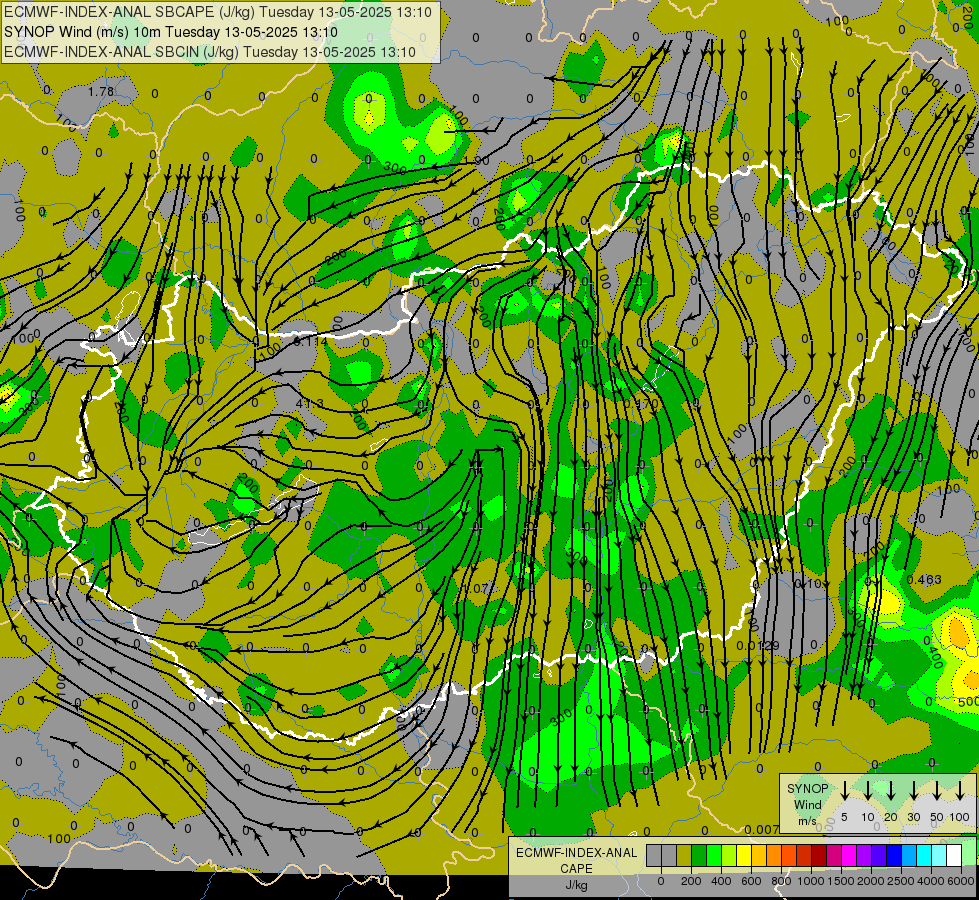979x900 pixels.
Task: Select the dark maroon swatch in the CAPE colorbar
Action: click(x=819, y=855)
